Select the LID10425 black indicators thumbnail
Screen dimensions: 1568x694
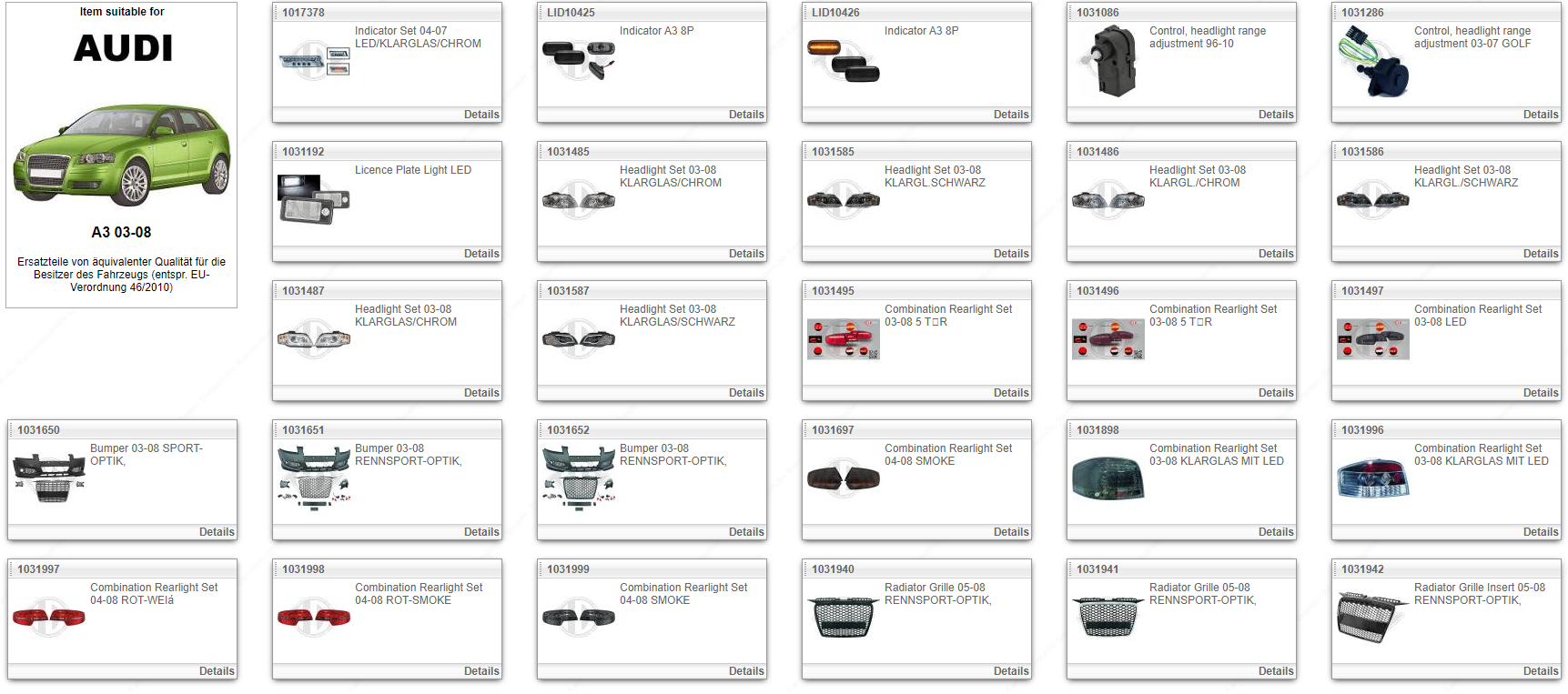click(579, 60)
